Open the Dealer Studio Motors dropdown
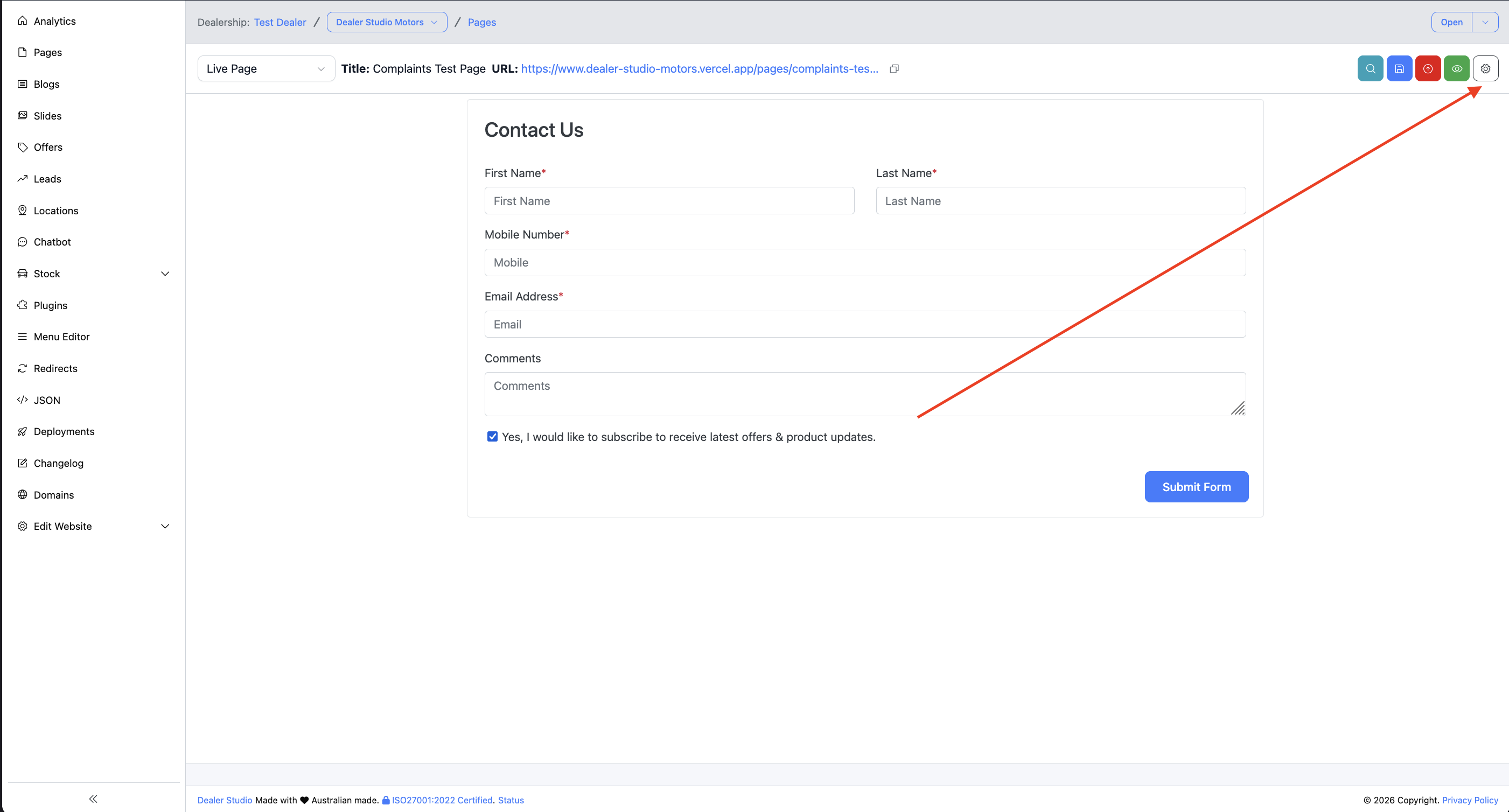This screenshot has height=812, width=1509. tap(387, 22)
